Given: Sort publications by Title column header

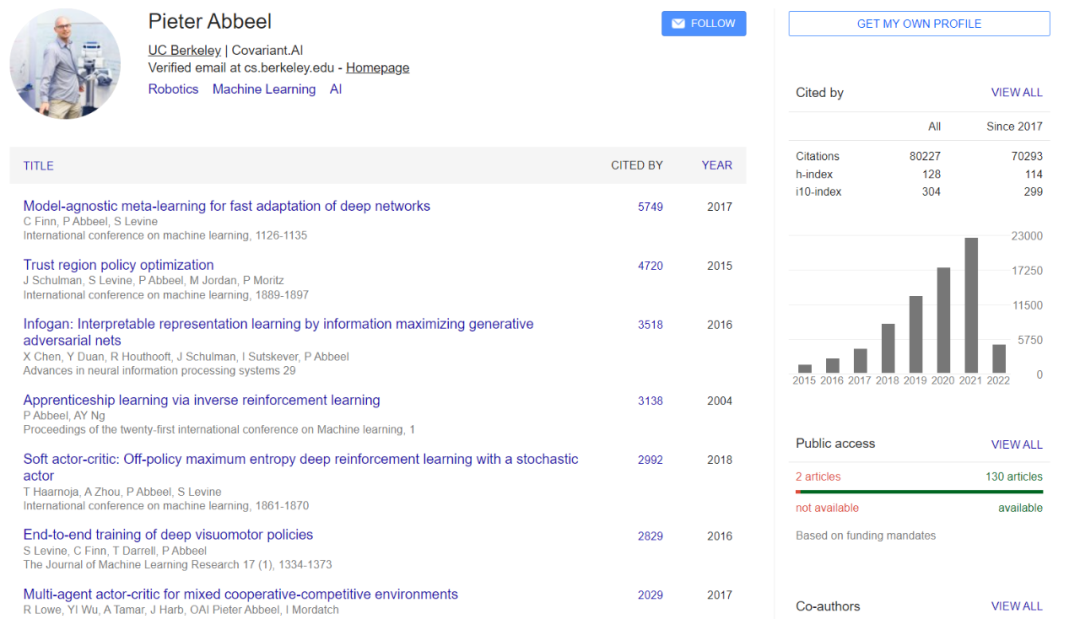Looking at the screenshot, I should [39, 166].
